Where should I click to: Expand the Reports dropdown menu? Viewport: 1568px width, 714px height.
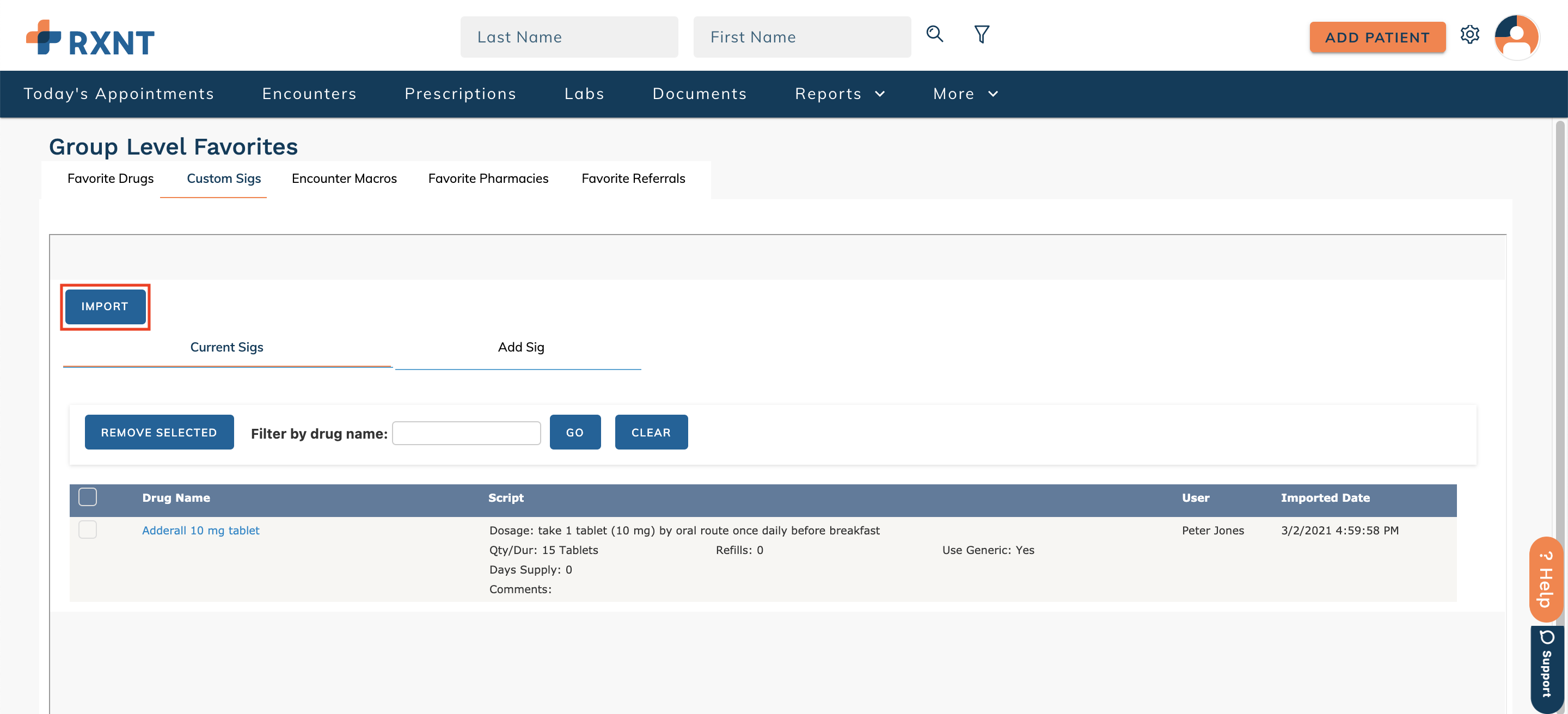tap(840, 94)
